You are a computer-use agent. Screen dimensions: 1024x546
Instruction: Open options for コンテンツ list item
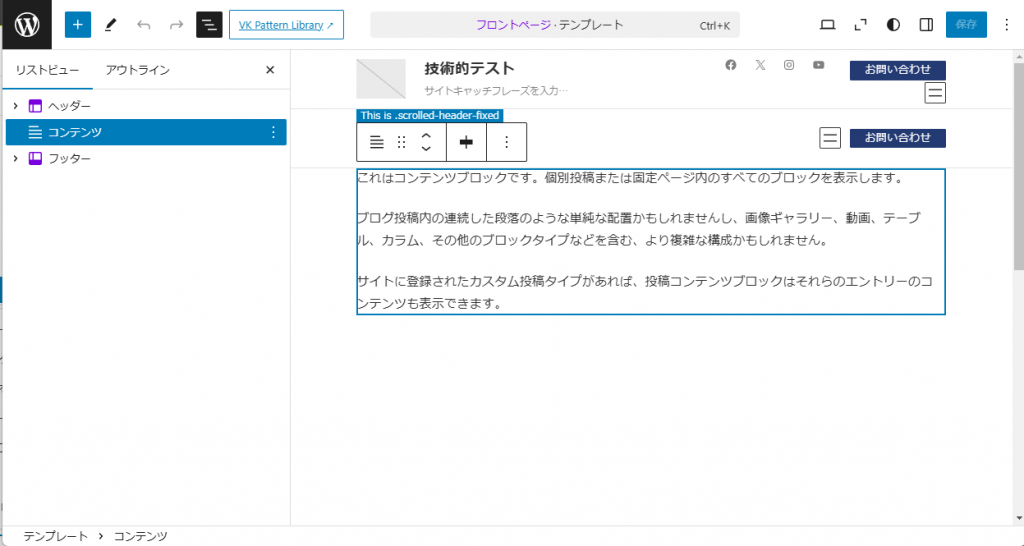click(273, 132)
